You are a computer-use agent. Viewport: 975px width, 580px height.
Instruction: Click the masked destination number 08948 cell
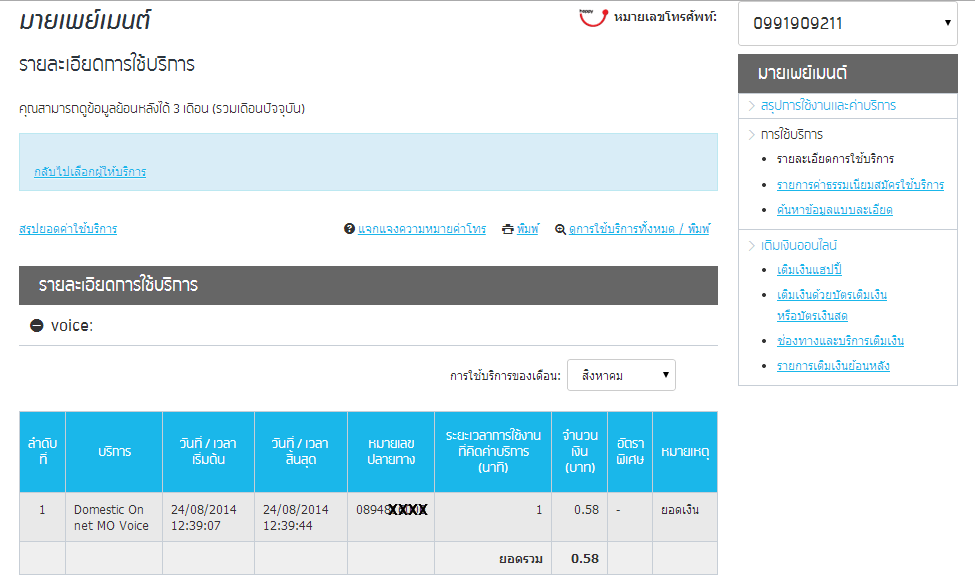(x=390, y=517)
